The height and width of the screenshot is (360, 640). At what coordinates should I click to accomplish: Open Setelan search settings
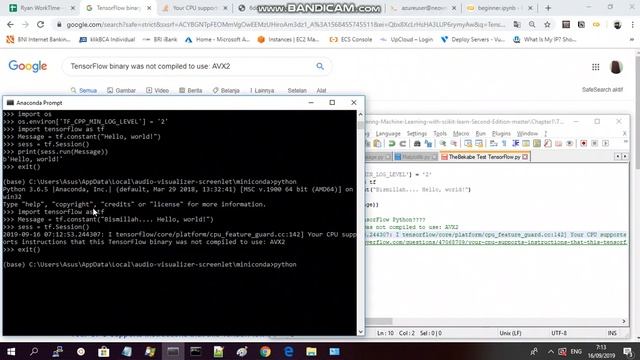(x=297, y=91)
